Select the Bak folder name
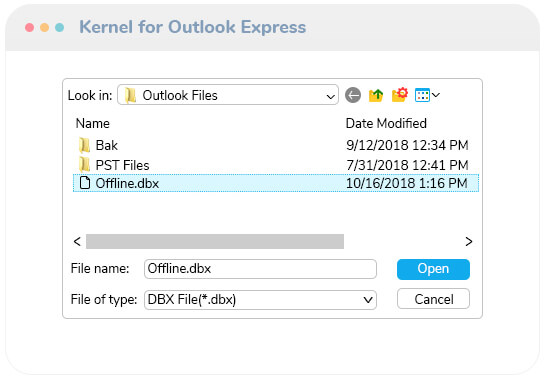Screen dimensions: 545x380 pyautogui.click(x=106, y=145)
